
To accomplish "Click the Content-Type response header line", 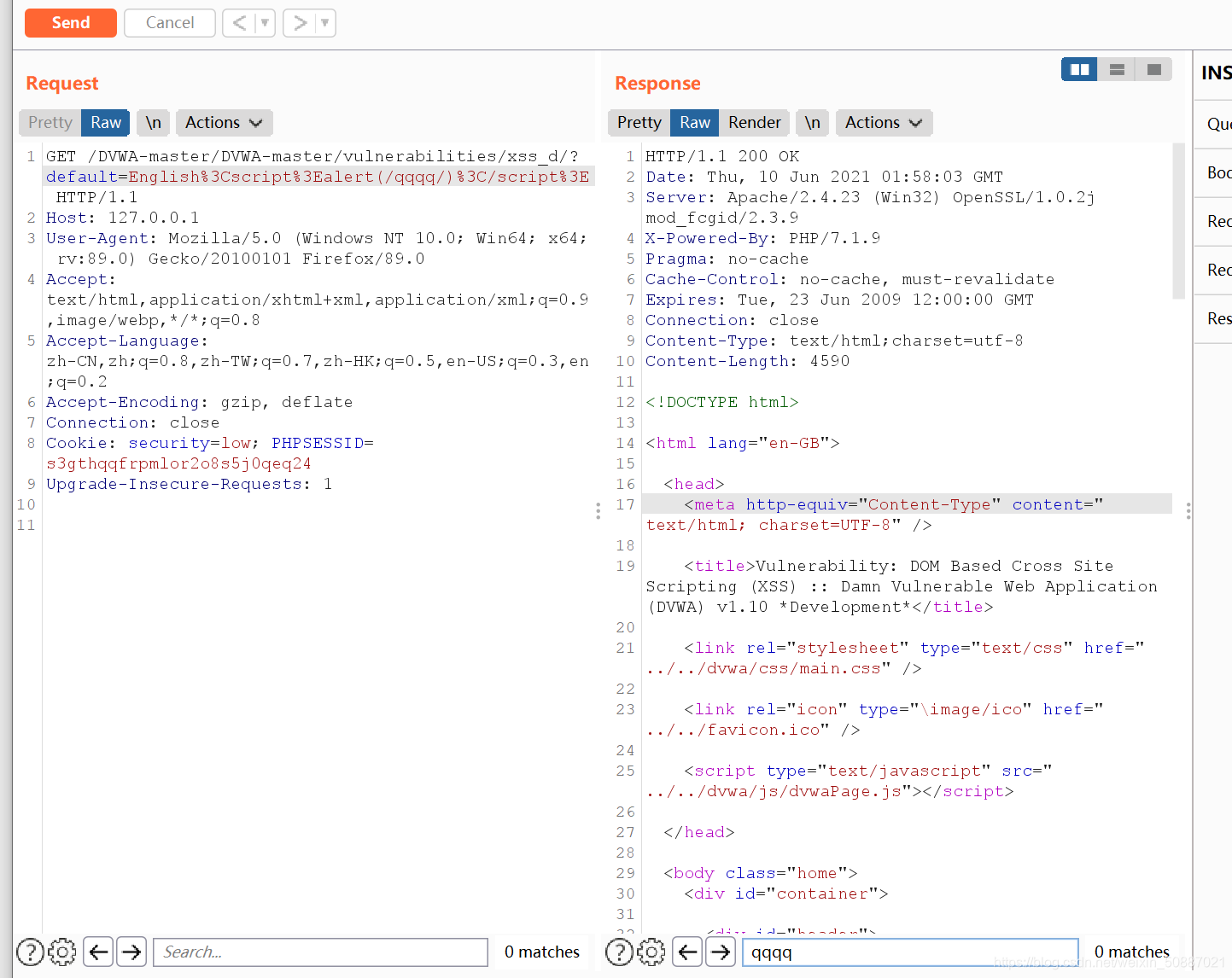I will click(x=834, y=341).
